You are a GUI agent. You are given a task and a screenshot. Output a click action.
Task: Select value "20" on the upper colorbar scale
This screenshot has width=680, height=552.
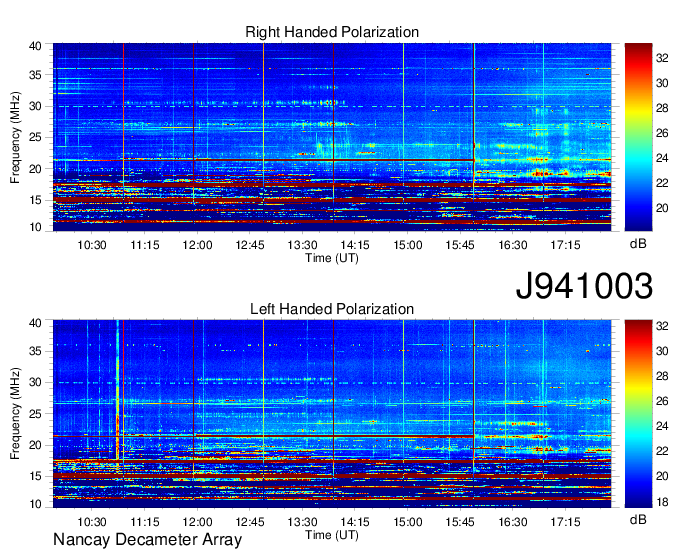pyautogui.click(x=662, y=208)
